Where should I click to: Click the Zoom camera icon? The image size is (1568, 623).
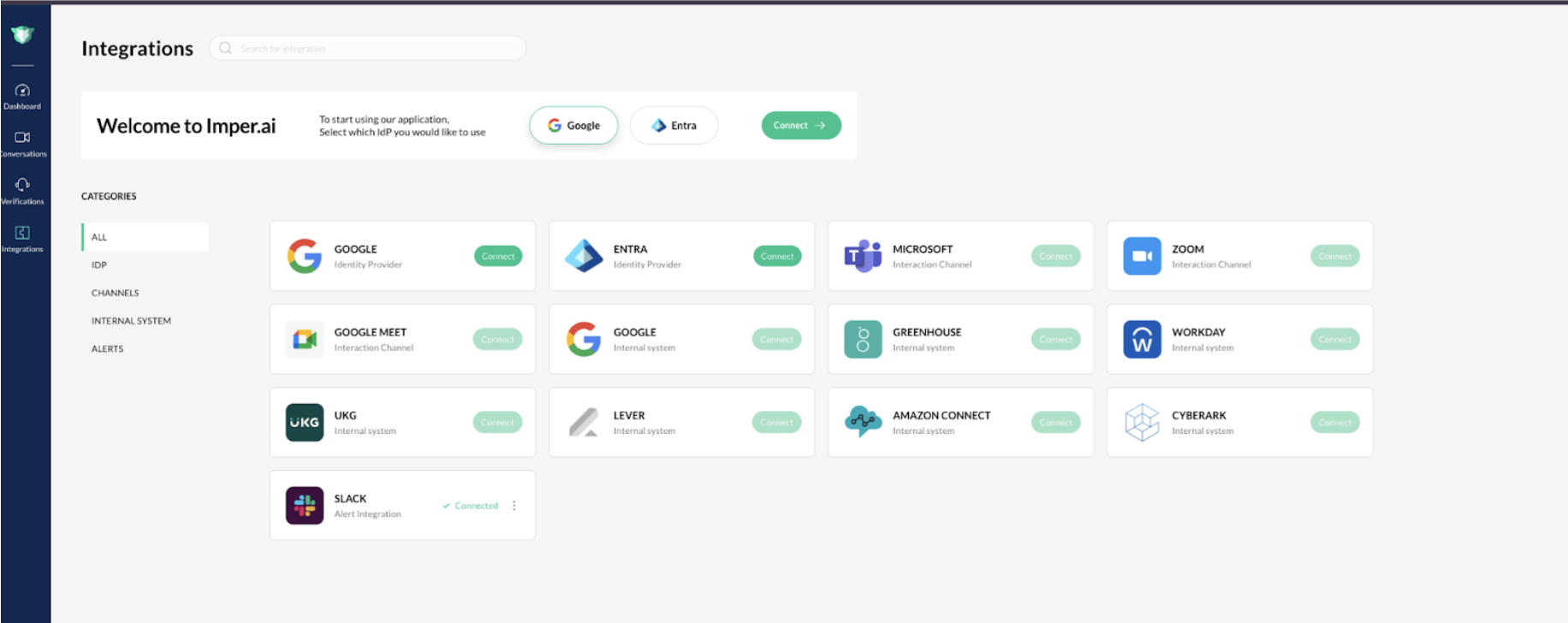(x=1142, y=256)
